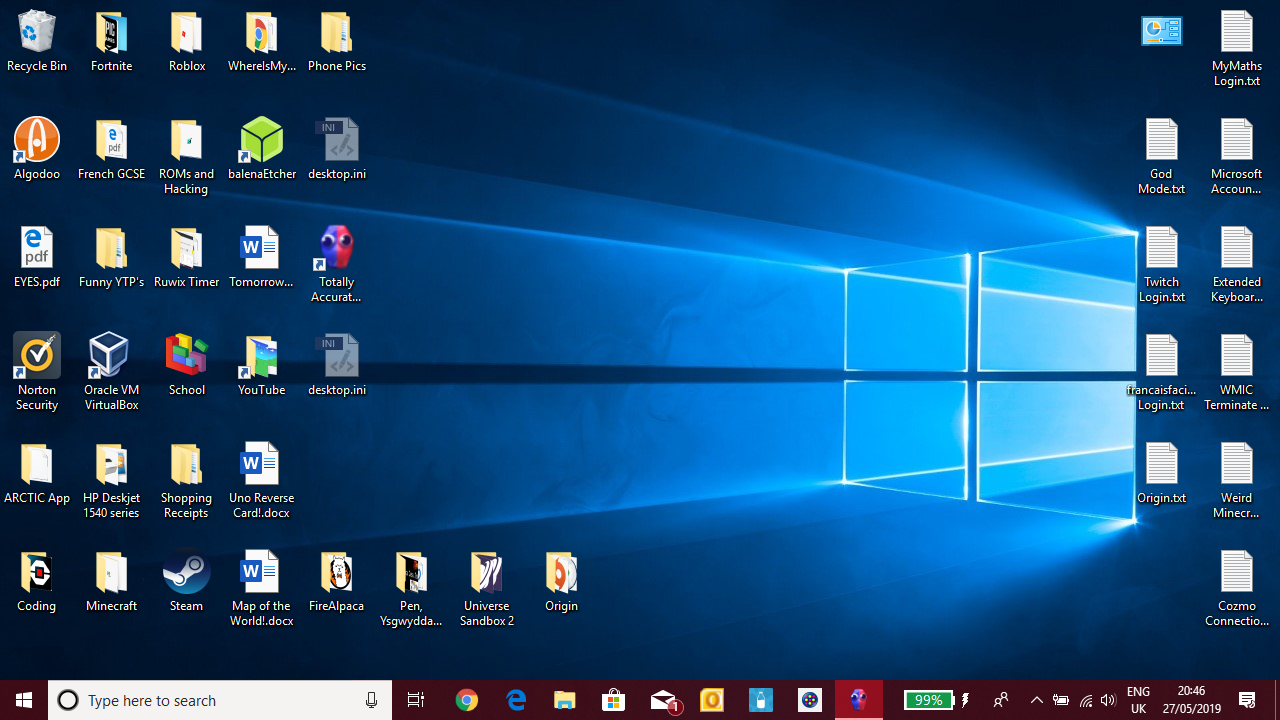Image resolution: width=1280 pixels, height=720 pixels.
Task: Select the Microsoft Accoun... text file
Action: click(1237, 157)
